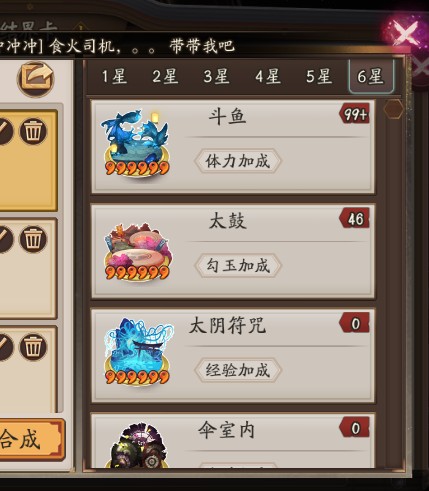Select the 斗鱼 card artwork

(x=137, y=143)
